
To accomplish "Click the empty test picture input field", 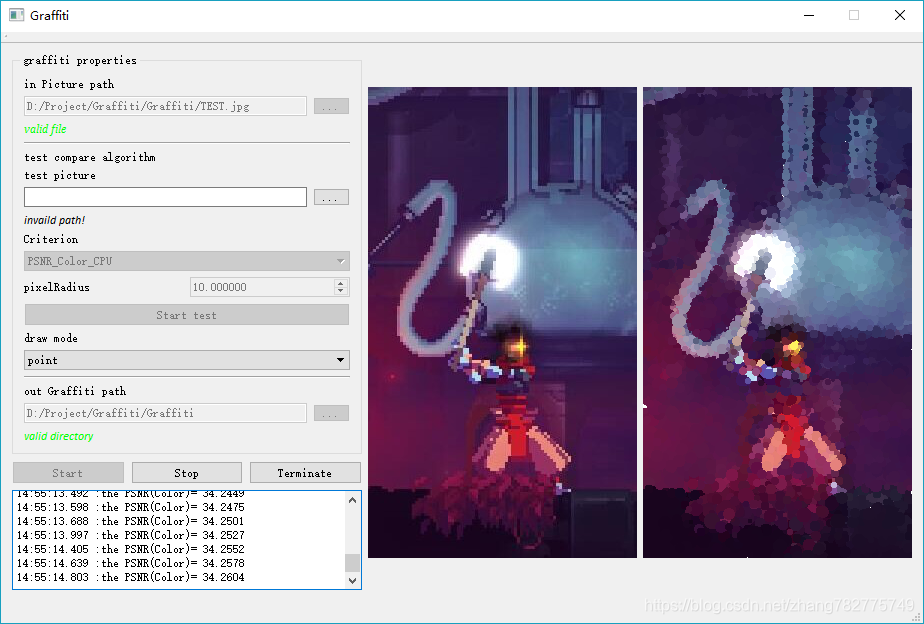I will [x=165, y=197].
